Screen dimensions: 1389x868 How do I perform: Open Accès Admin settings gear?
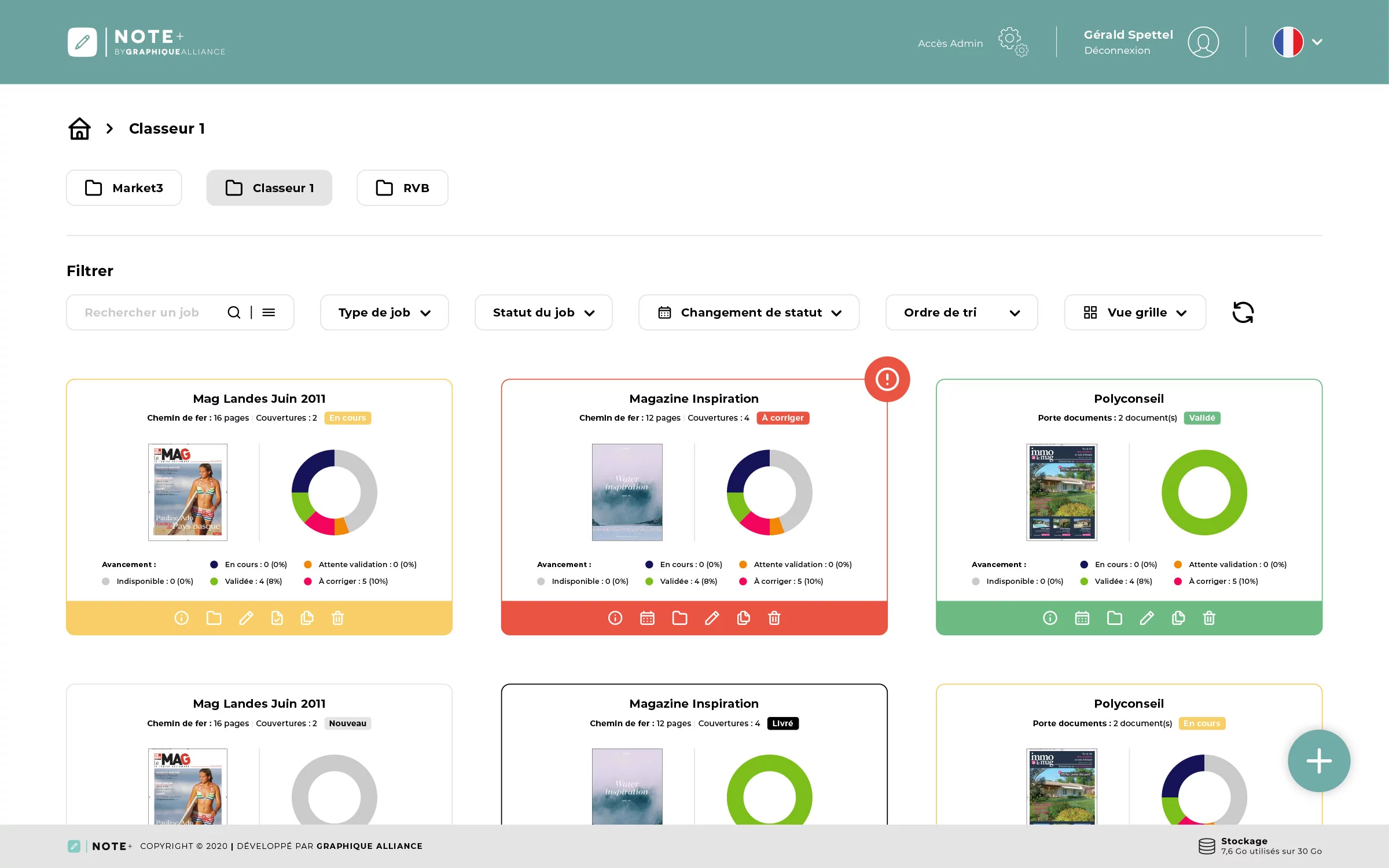point(1013,42)
